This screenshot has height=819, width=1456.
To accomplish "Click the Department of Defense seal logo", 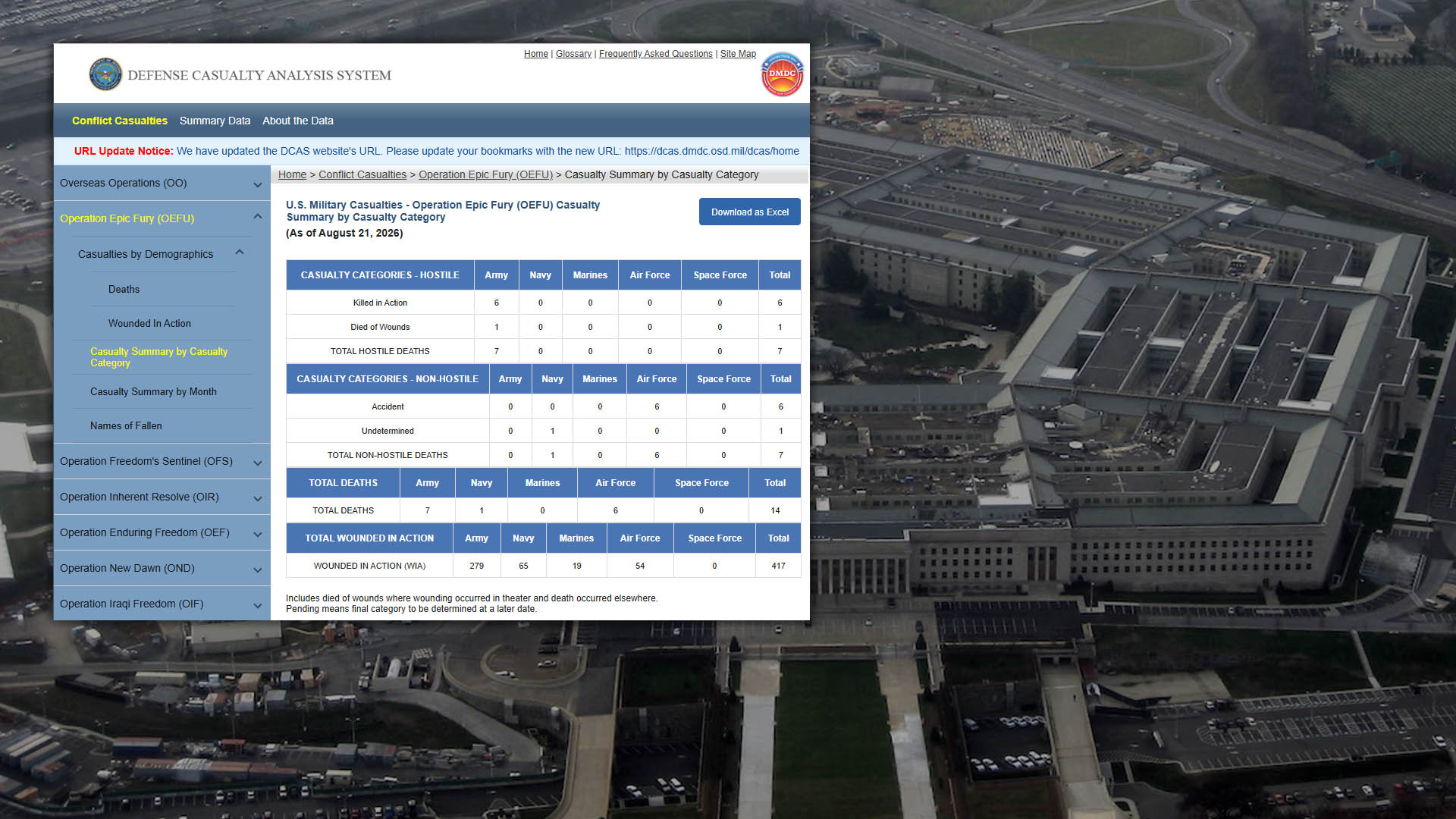I will [x=105, y=74].
